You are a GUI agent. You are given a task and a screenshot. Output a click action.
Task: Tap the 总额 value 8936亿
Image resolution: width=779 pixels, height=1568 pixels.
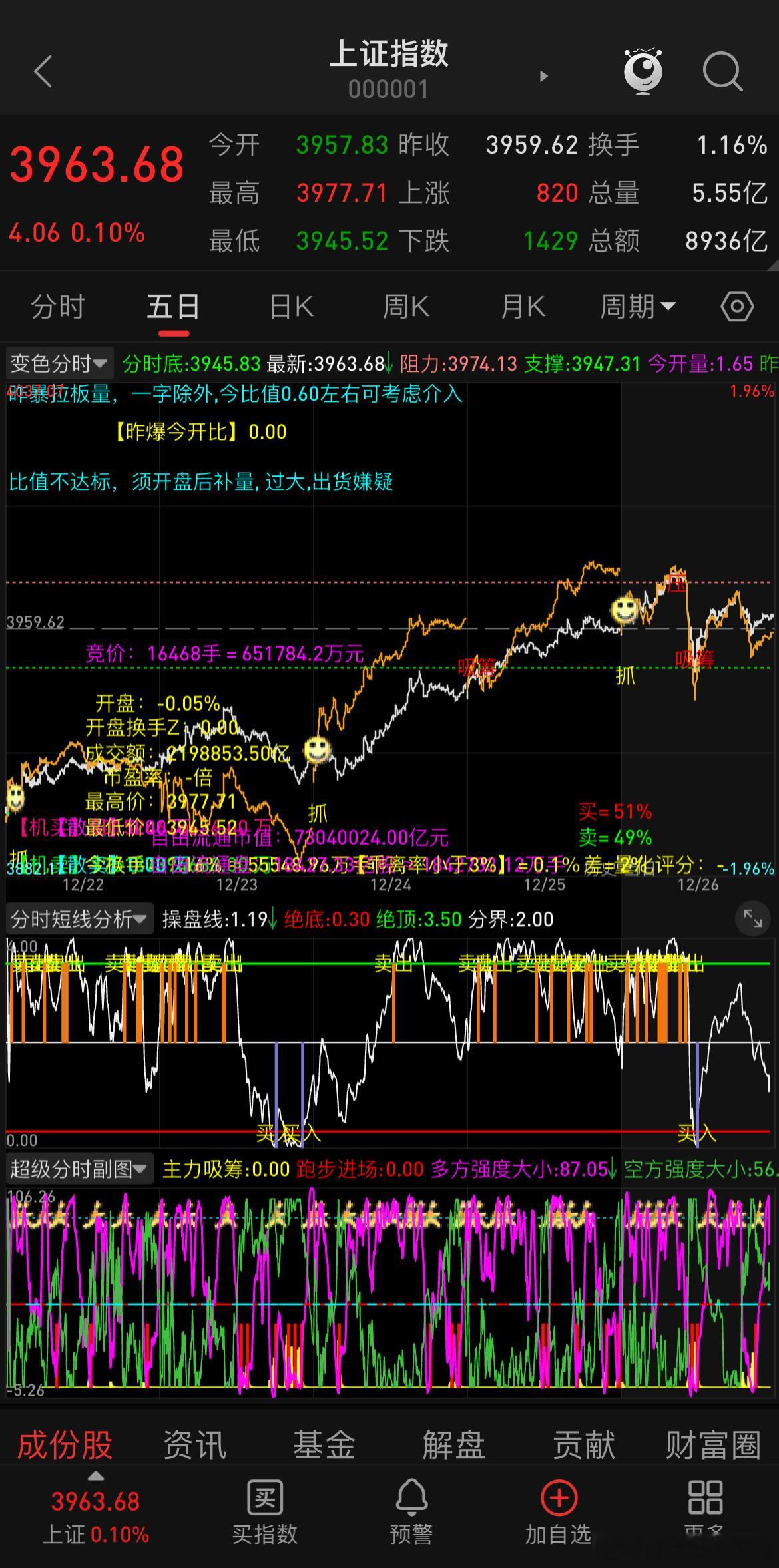pyautogui.click(x=726, y=241)
